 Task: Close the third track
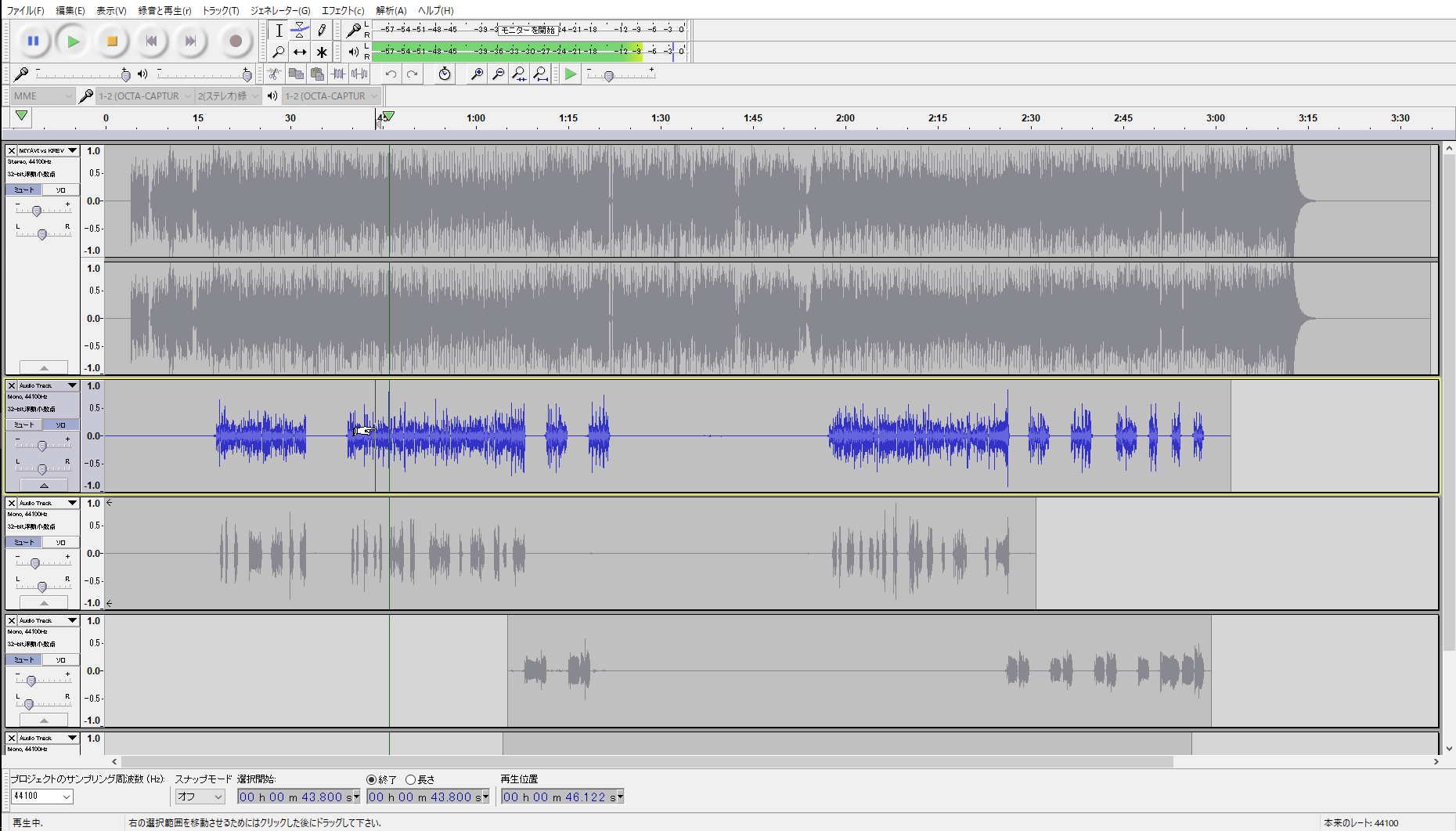pos(11,503)
